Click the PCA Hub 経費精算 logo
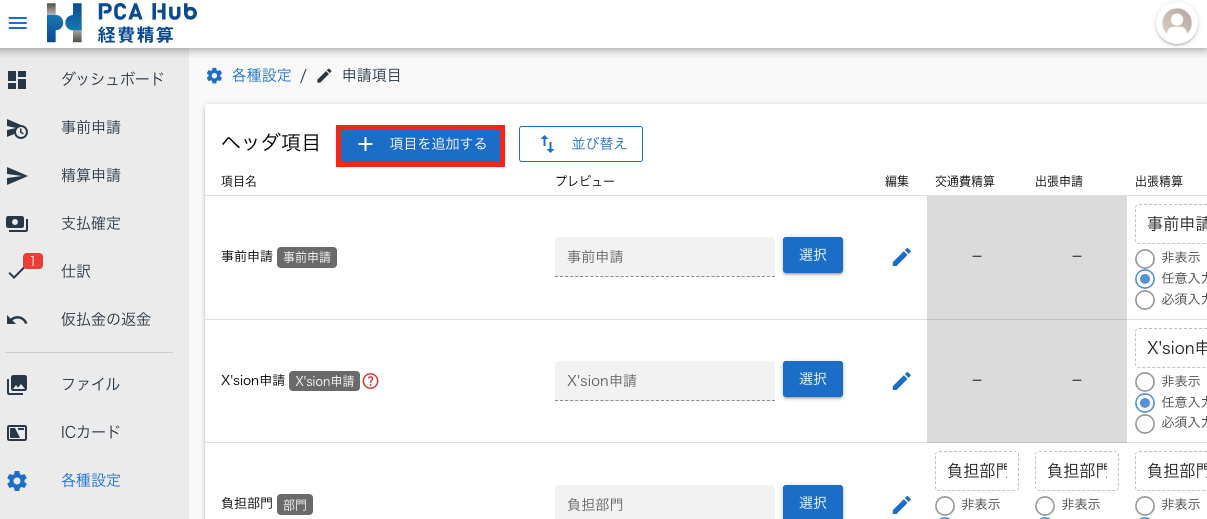 coord(122,23)
